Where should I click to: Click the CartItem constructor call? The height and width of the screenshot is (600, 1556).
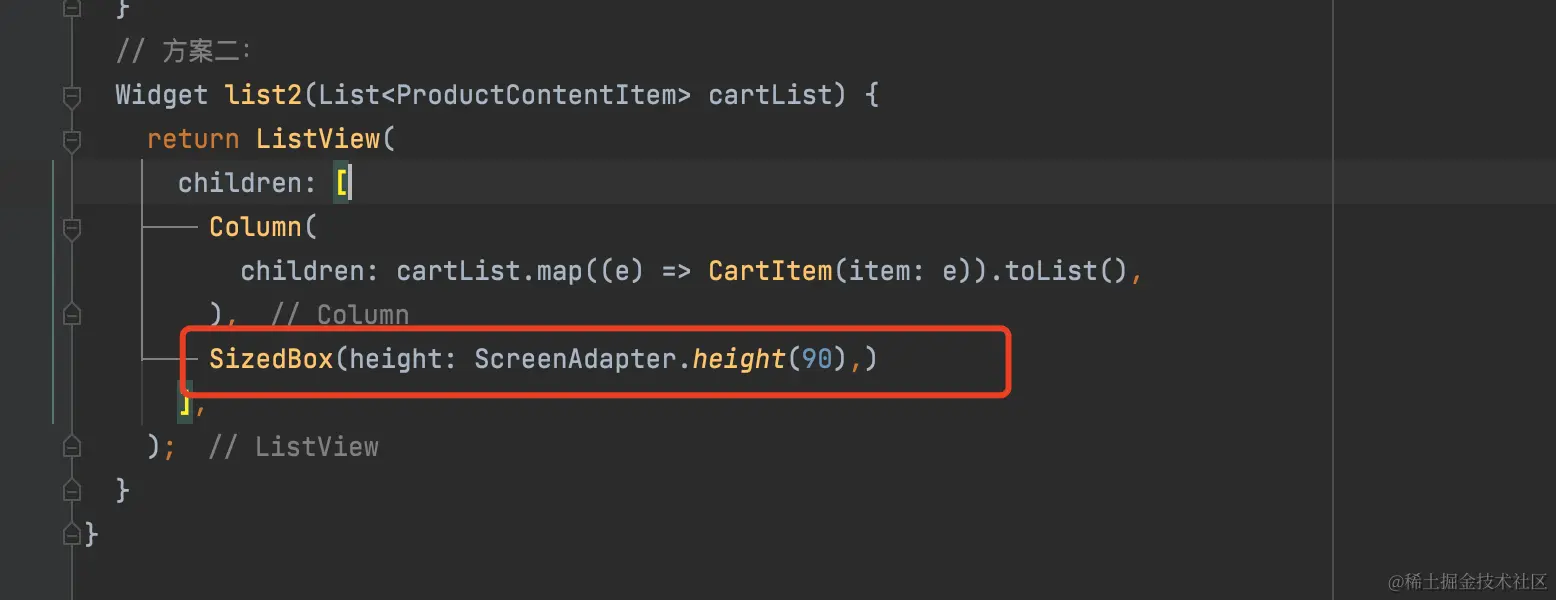(x=770, y=271)
